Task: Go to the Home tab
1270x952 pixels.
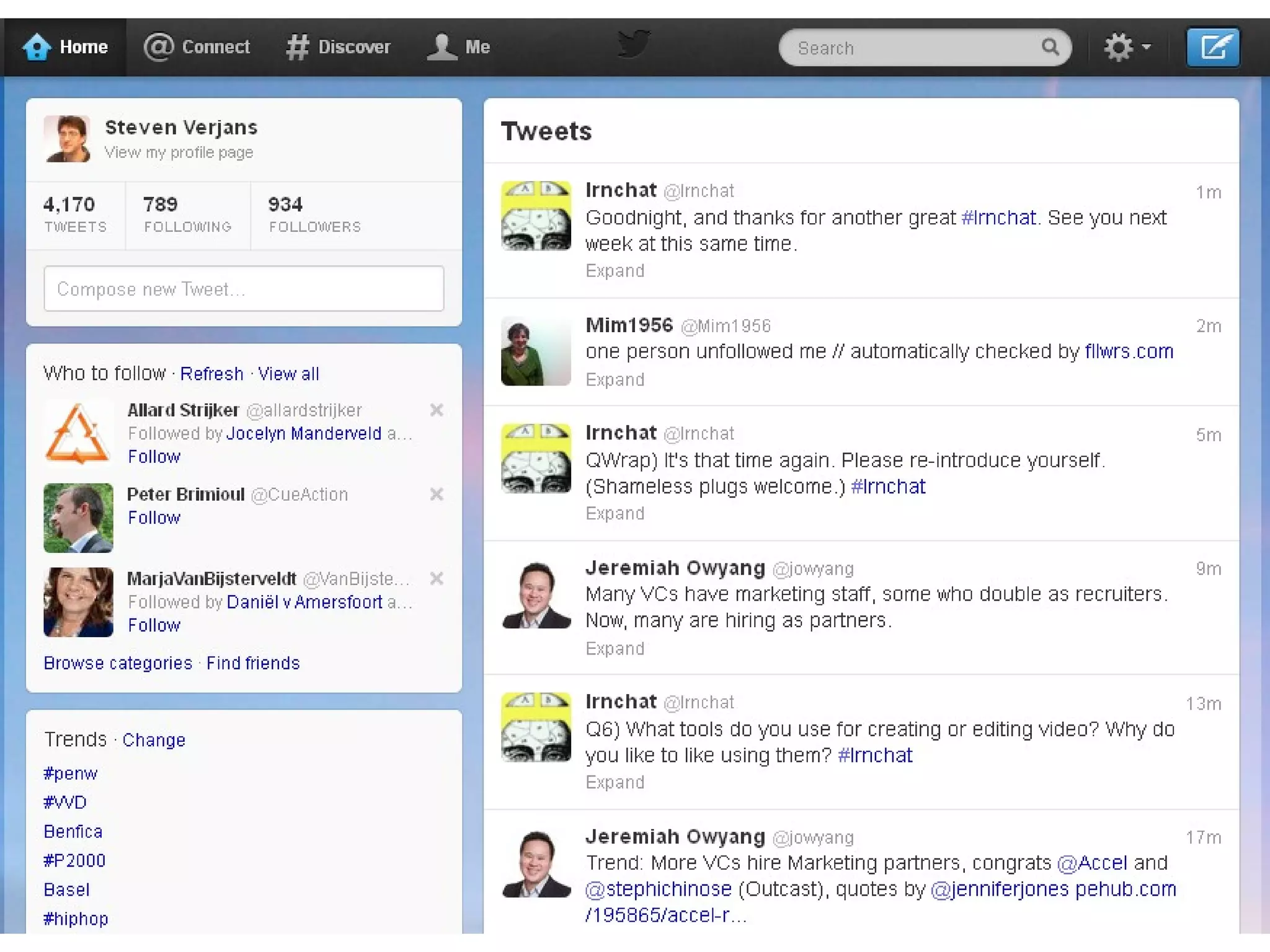Action: click(65, 47)
